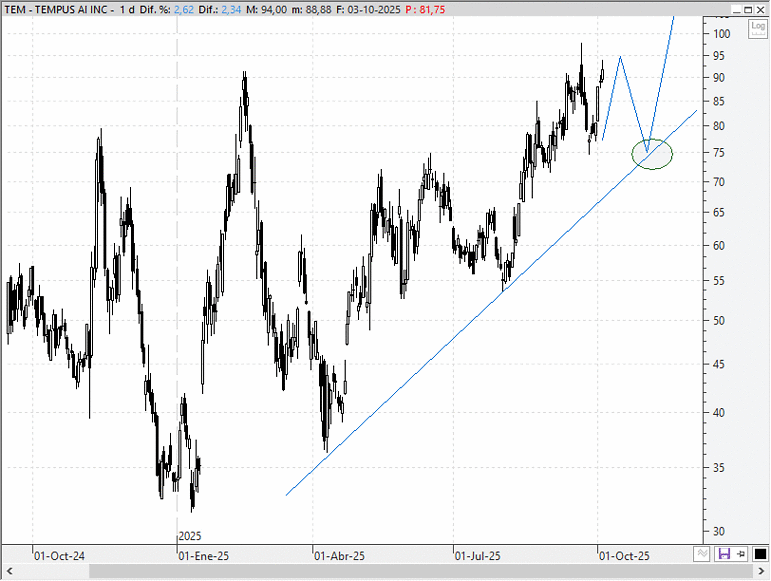The height and width of the screenshot is (581, 771).
Task: Click the 1 d timeframe label
Action: (127, 8)
